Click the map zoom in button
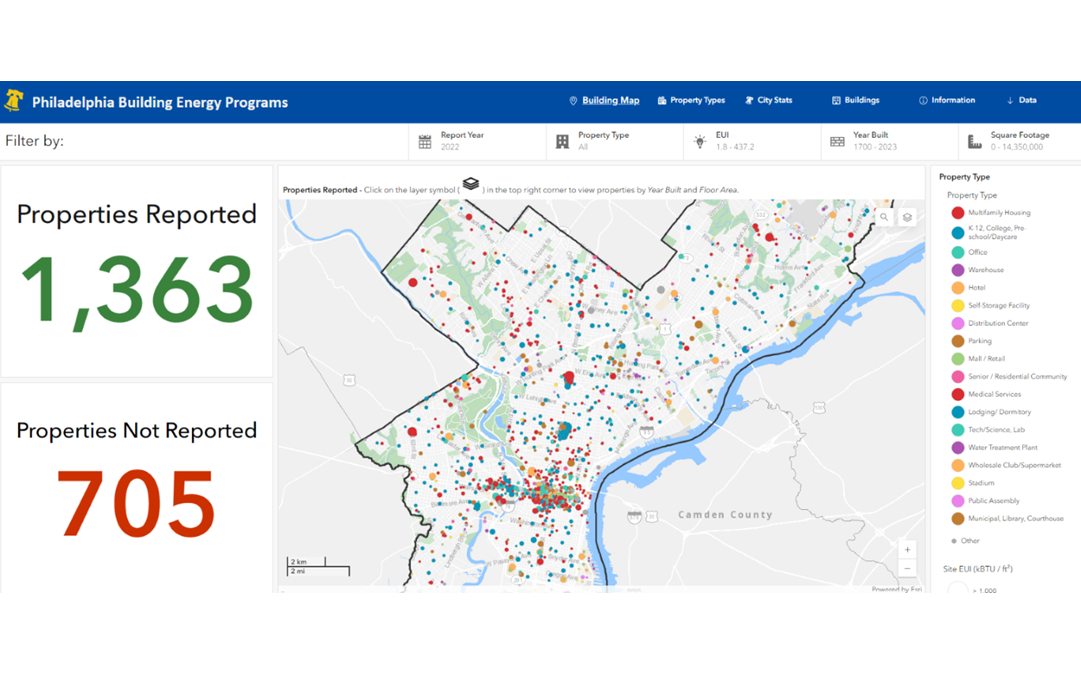The image size is (1081, 700). point(907,549)
